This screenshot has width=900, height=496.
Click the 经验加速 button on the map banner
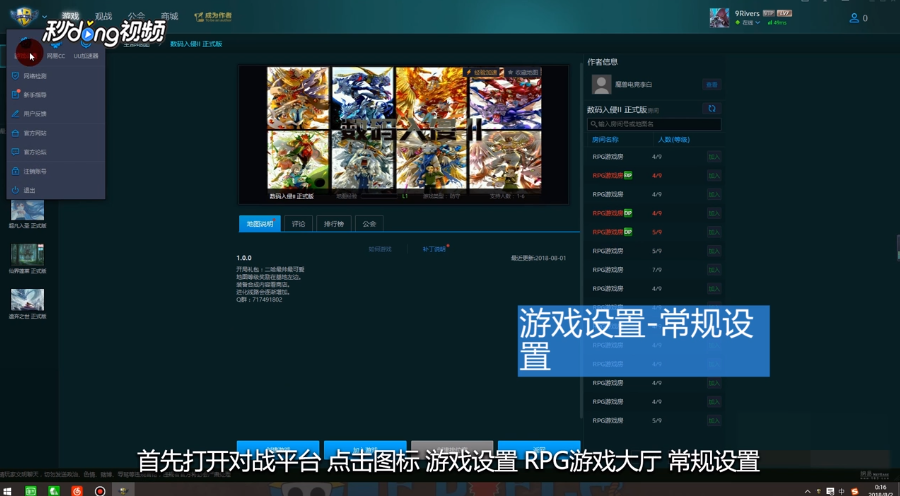coord(482,72)
